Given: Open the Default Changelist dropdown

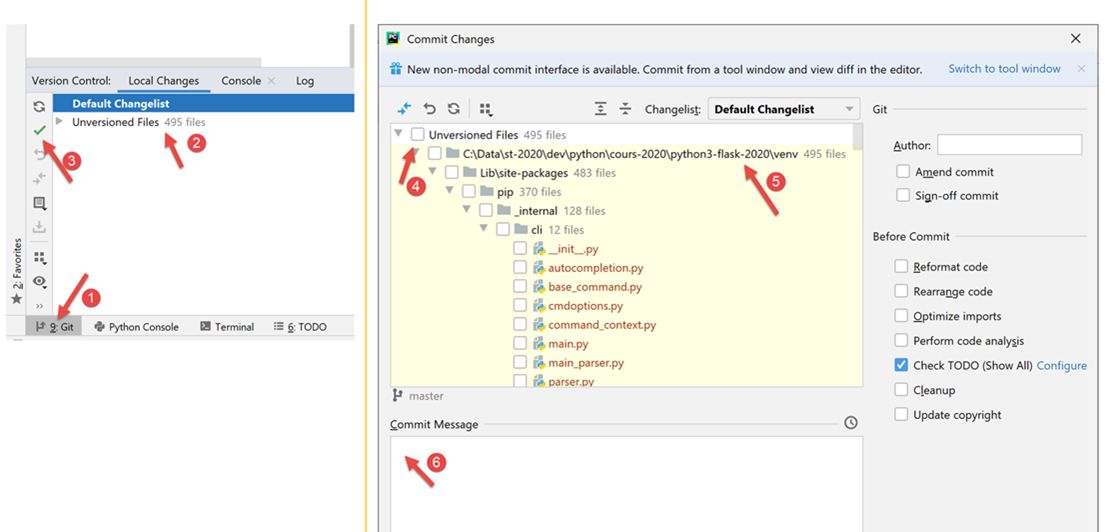Looking at the screenshot, I should pos(784,109).
